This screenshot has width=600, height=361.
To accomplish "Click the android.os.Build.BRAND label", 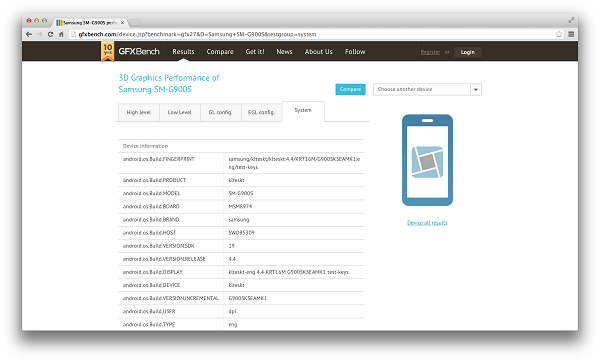I will (151, 220).
